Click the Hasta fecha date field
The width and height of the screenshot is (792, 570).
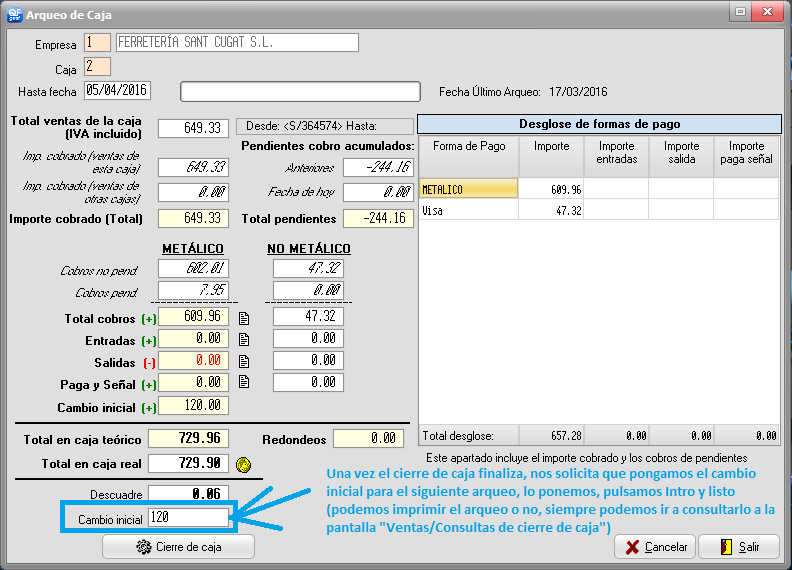(x=117, y=90)
